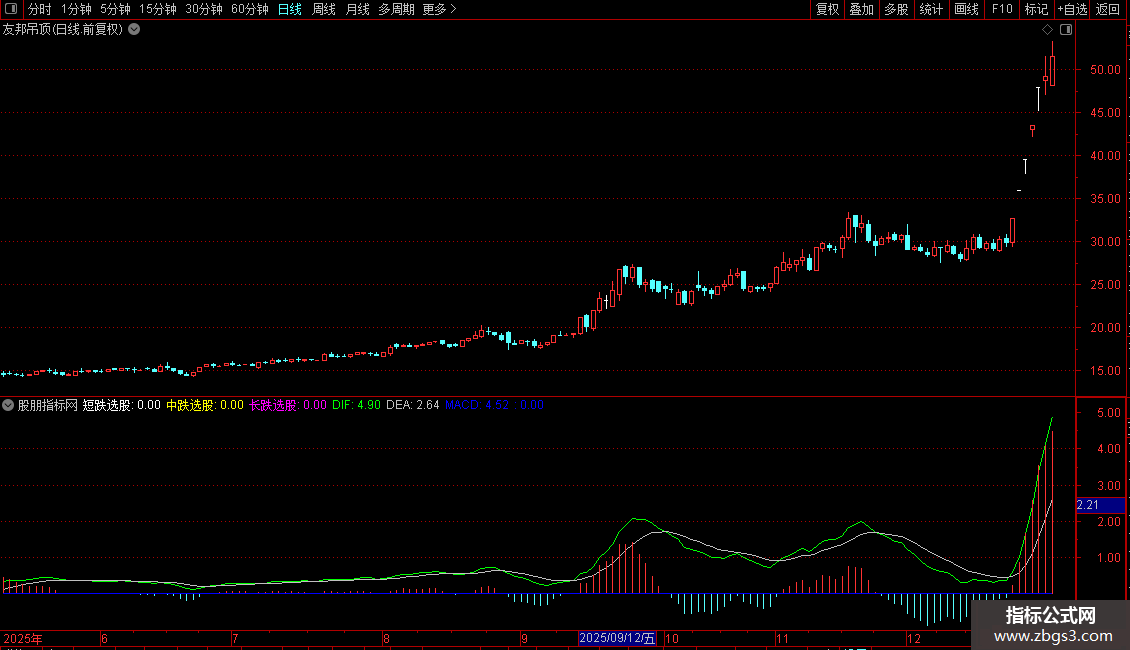Click the 中跌选股 yellow indicator label
Screen dimensions: 1130x650
[x=205, y=405]
